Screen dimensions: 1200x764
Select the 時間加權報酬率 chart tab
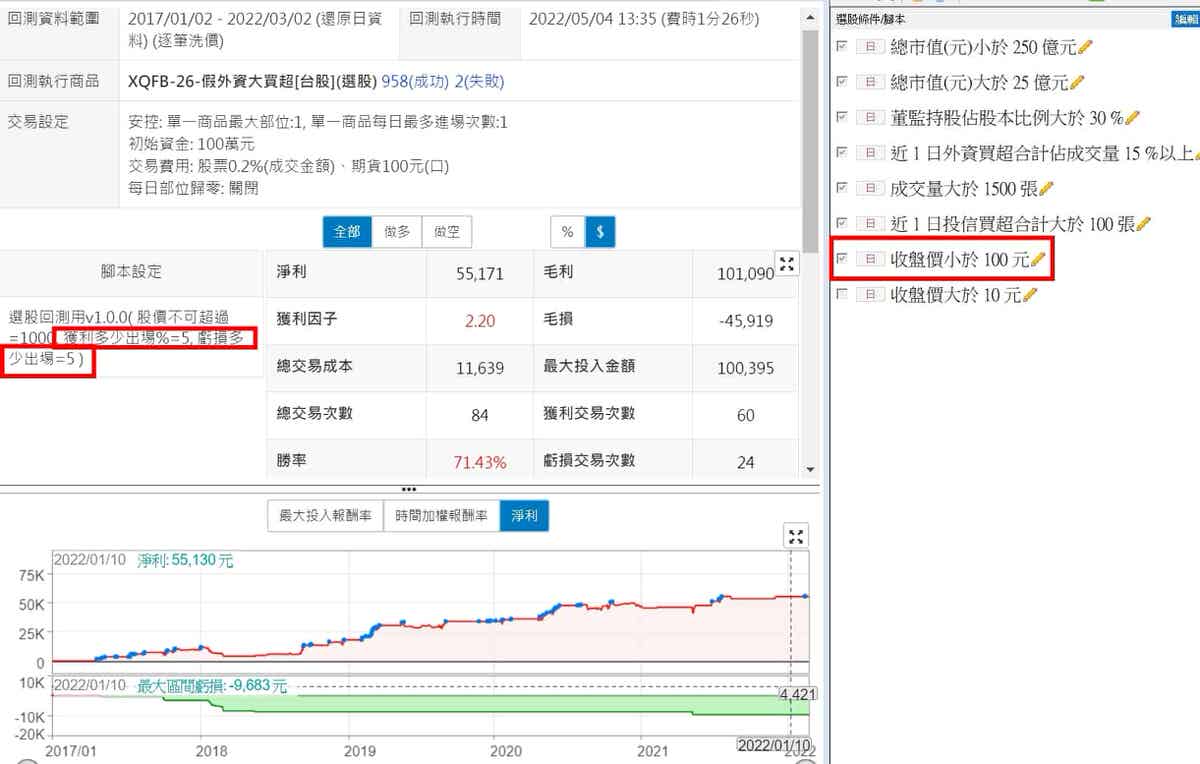click(441, 516)
